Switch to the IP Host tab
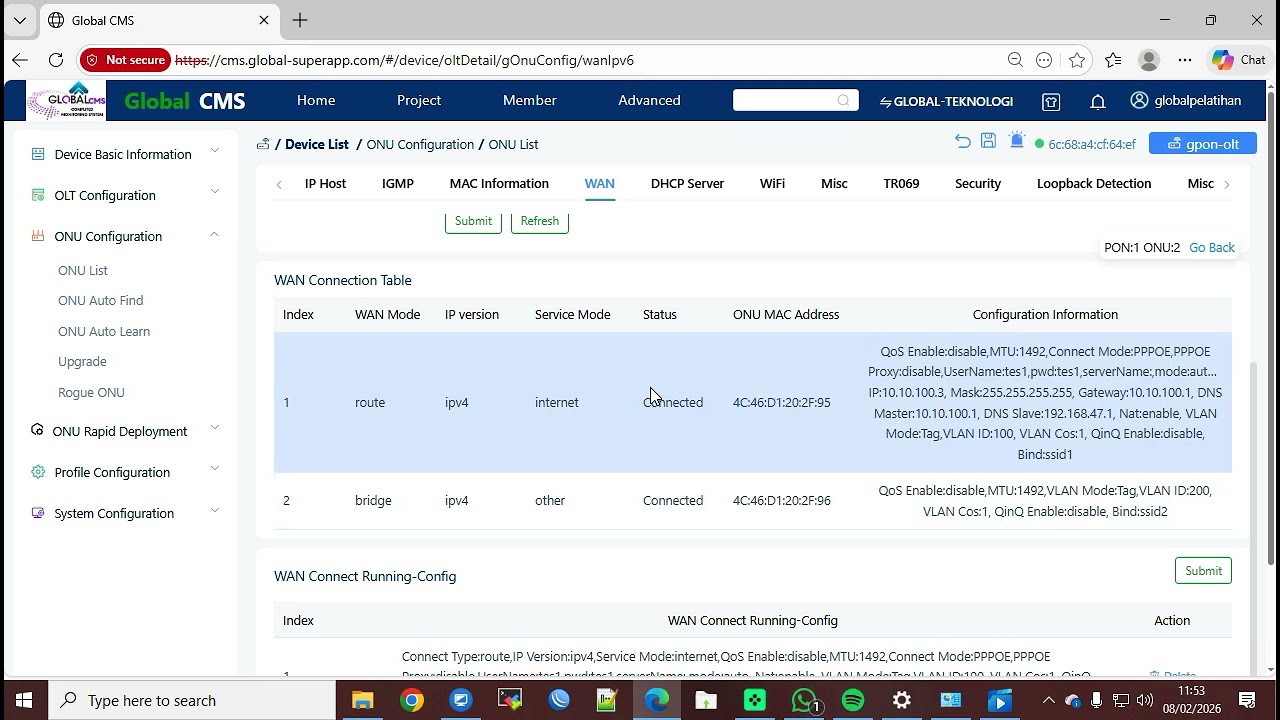 coord(325,183)
